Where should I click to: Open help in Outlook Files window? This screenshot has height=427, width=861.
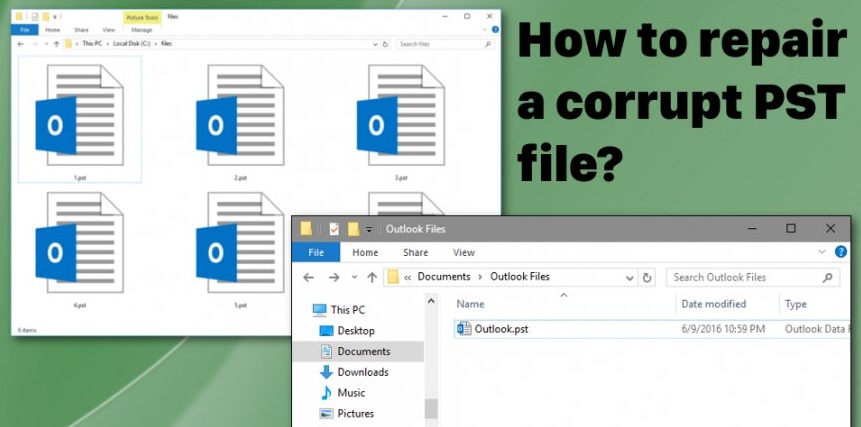[841, 252]
